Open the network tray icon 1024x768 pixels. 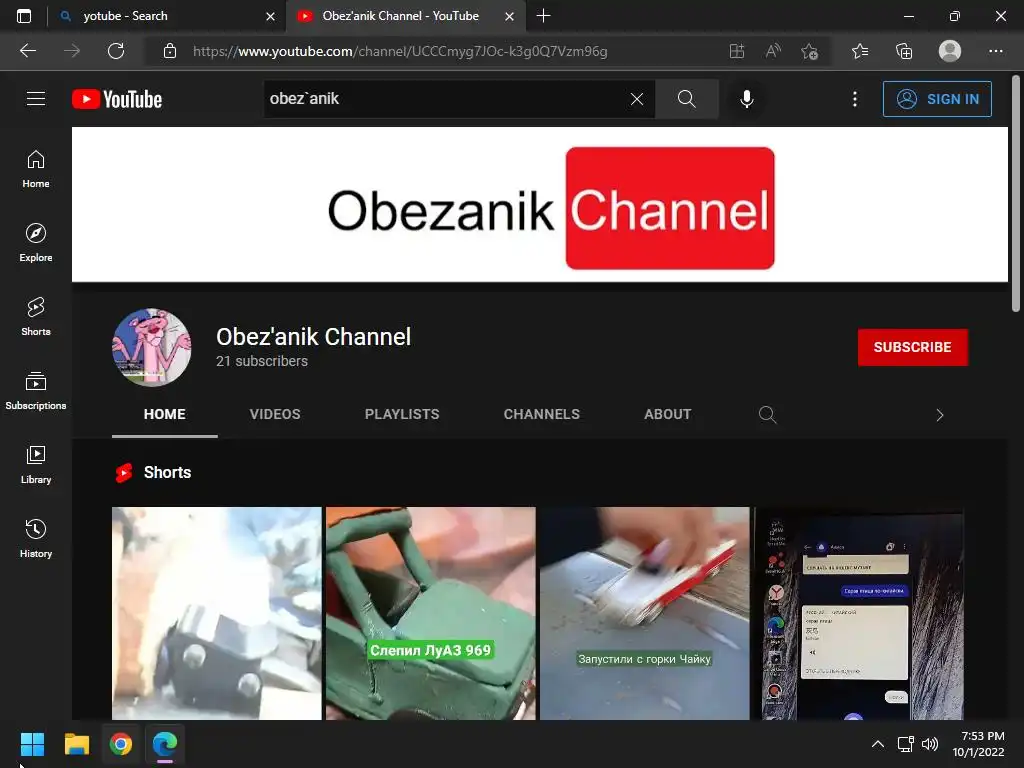[x=905, y=744]
